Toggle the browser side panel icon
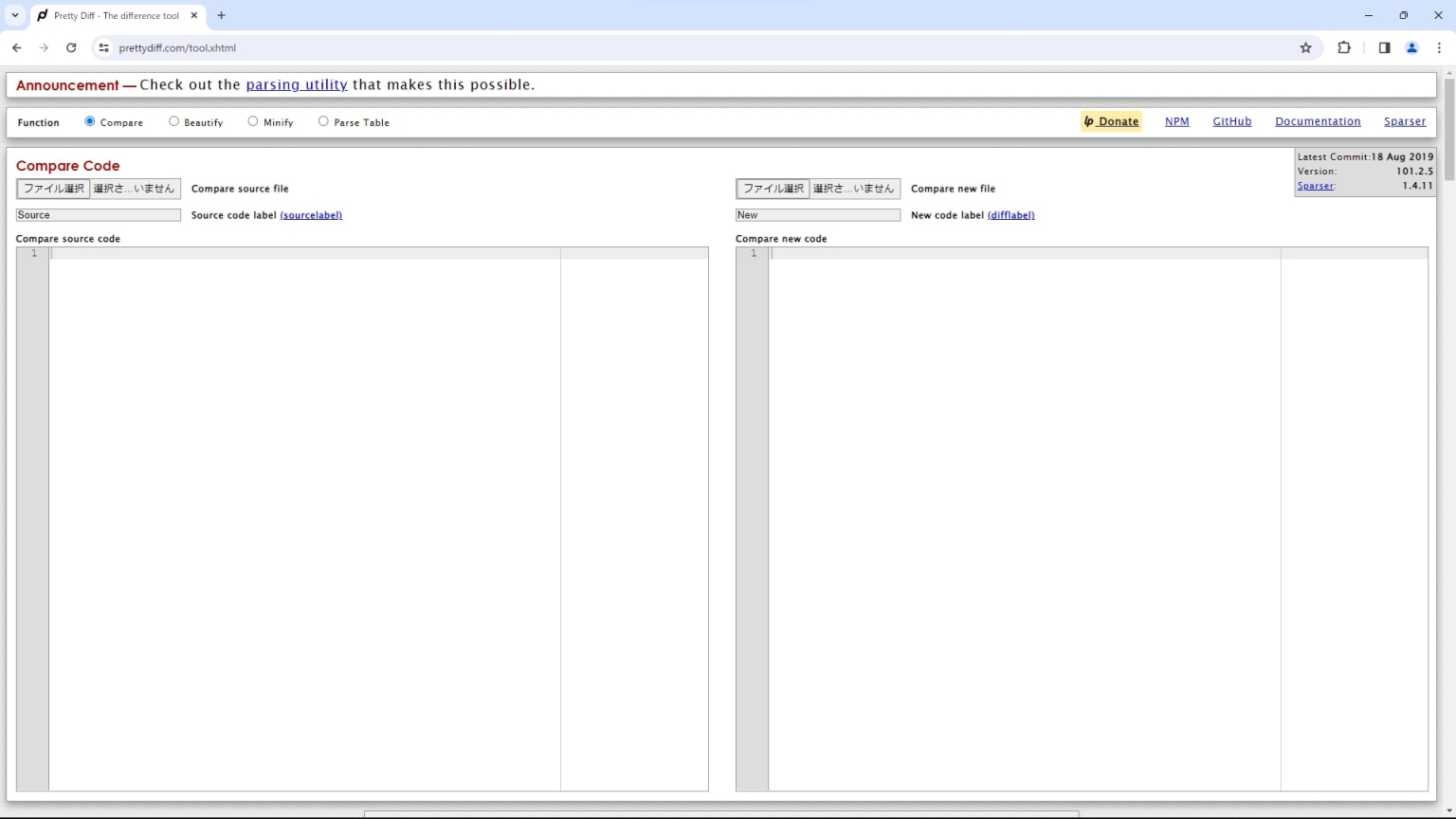The image size is (1456, 819). [x=1384, y=47]
